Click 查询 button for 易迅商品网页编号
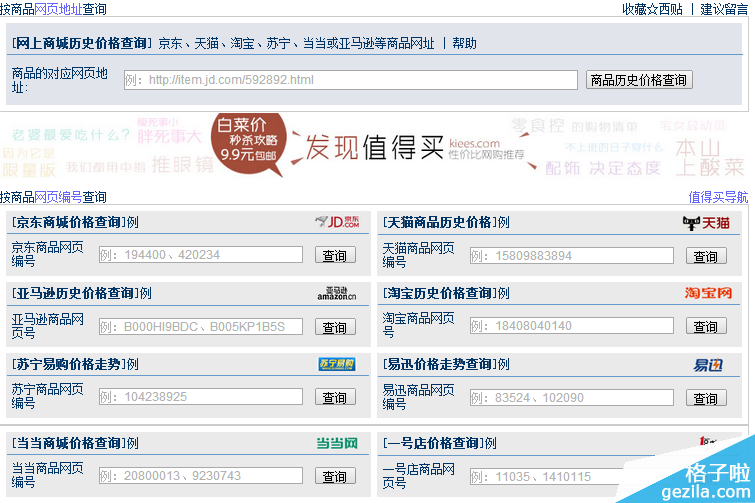Image resolution: width=755 pixels, height=503 pixels. pos(706,399)
